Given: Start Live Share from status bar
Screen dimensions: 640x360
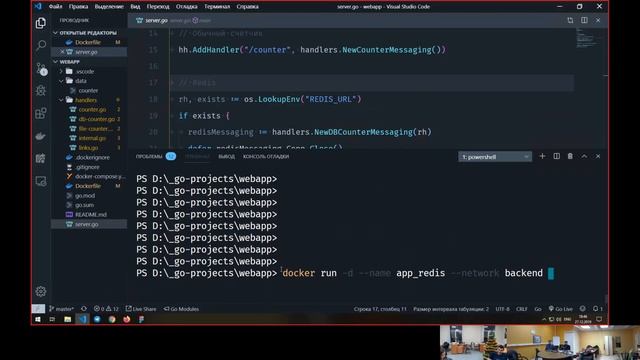Looking at the screenshot, I should (x=141, y=309).
